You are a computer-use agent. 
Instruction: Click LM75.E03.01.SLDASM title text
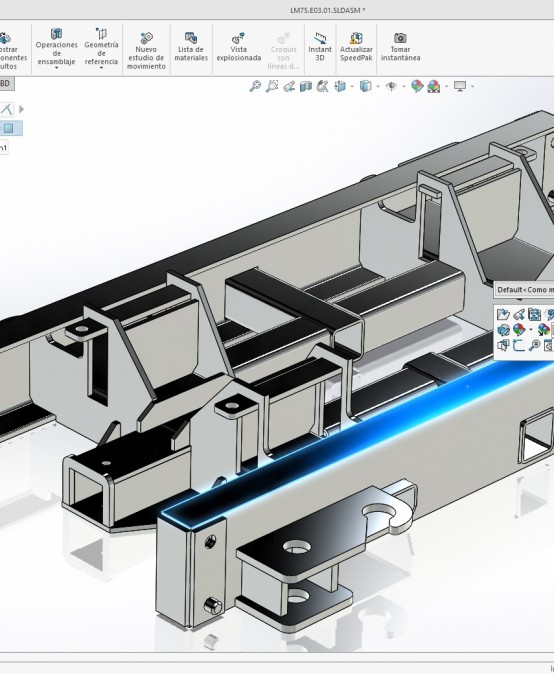(x=328, y=10)
